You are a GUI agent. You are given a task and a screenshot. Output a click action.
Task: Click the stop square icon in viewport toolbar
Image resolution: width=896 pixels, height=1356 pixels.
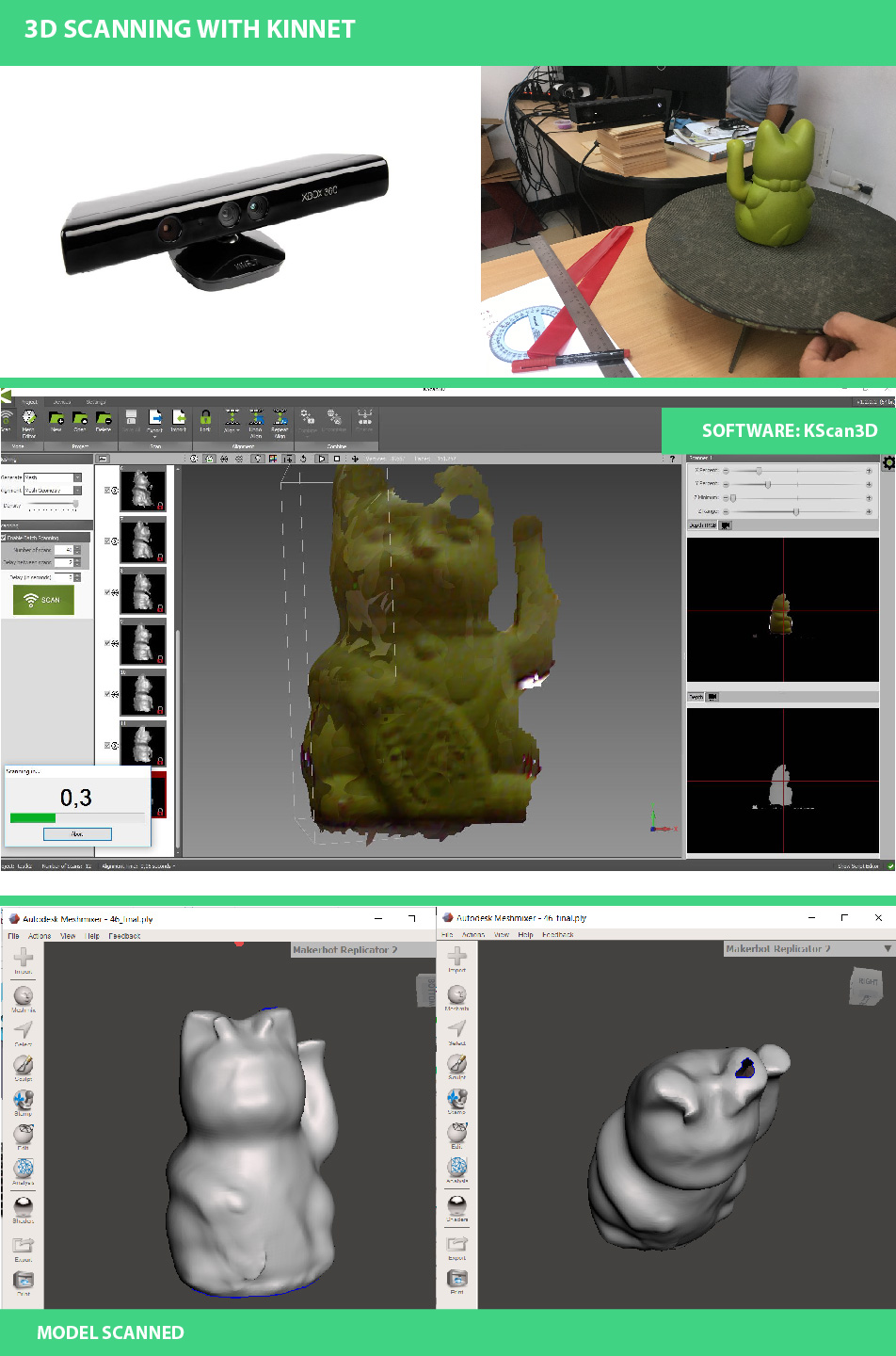337,459
